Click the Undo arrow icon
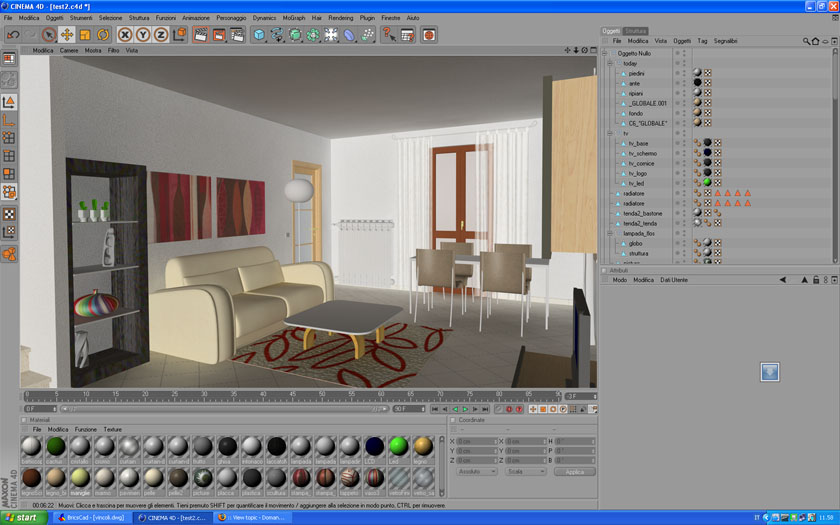The image size is (840, 525). click(x=13, y=35)
